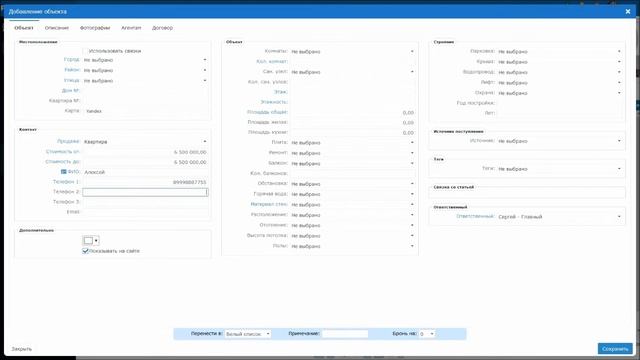Open the Источник dropdown
Viewport: 640px width, 360px height.
560,141
